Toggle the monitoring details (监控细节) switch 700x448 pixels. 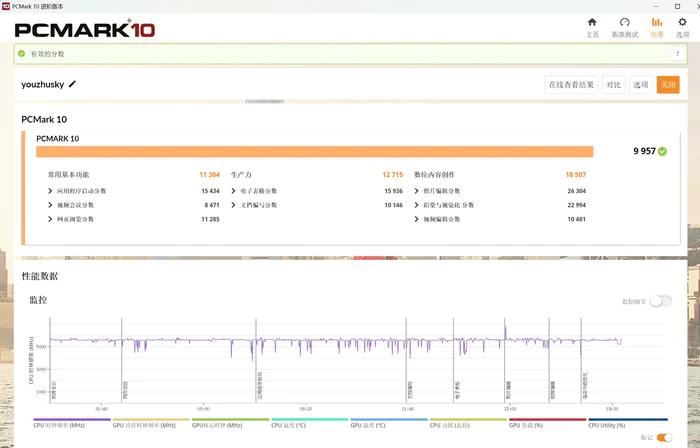(x=660, y=301)
